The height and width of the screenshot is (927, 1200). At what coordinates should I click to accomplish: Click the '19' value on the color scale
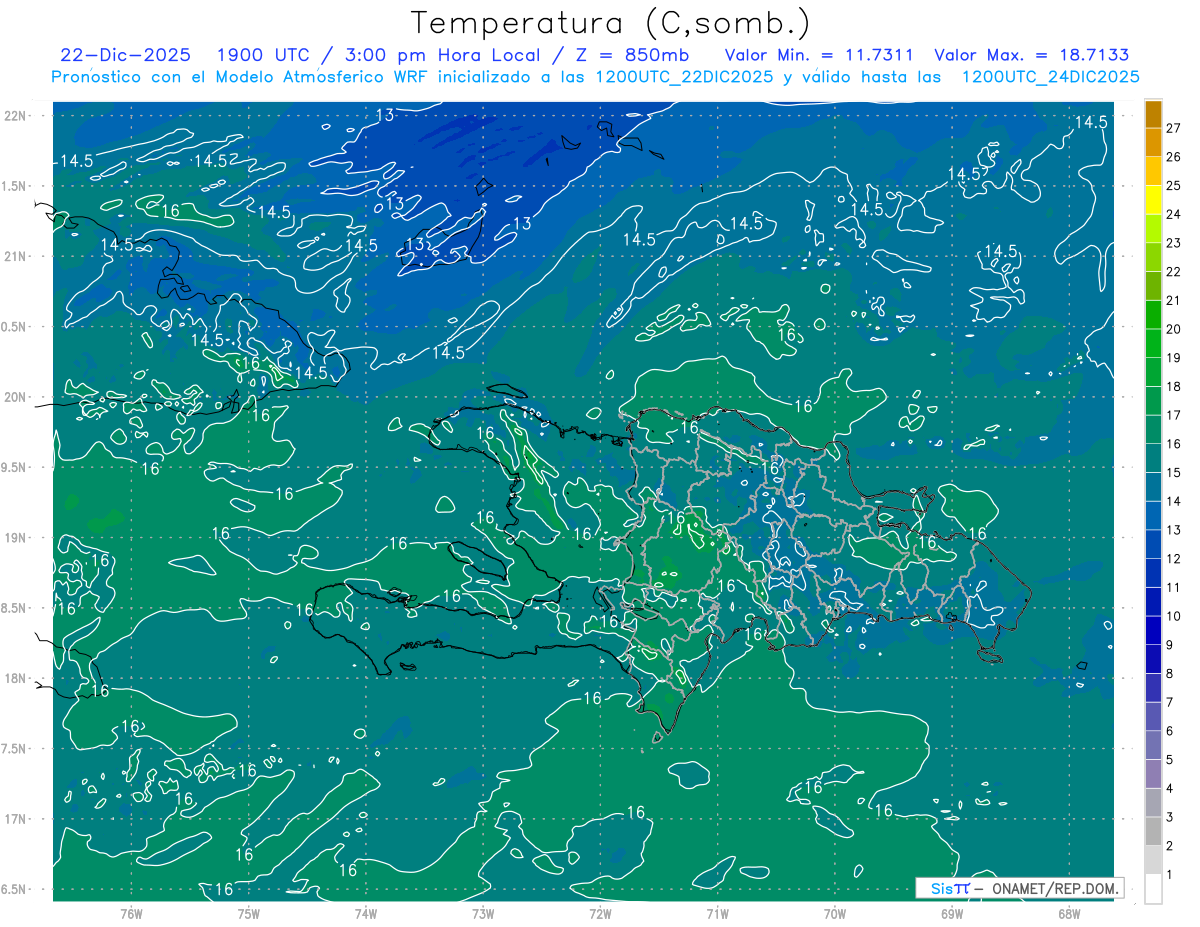[1175, 358]
